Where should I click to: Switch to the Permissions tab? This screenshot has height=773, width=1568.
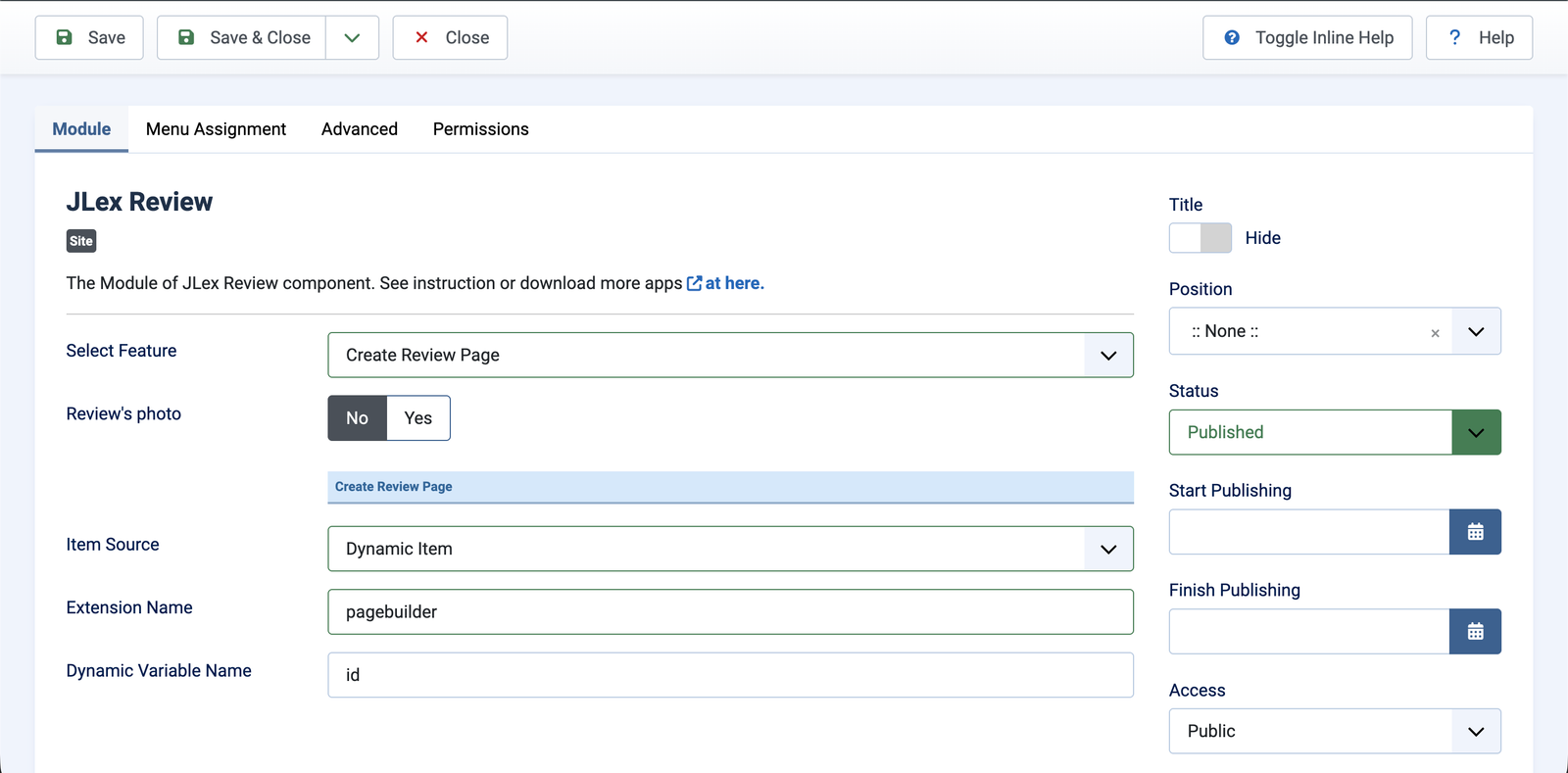(481, 129)
